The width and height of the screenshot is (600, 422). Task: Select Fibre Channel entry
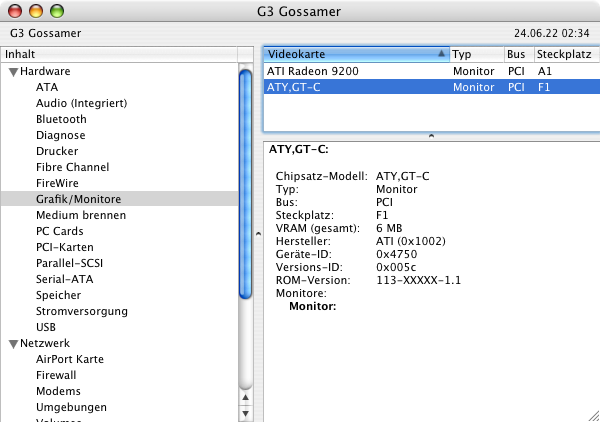tap(72, 167)
